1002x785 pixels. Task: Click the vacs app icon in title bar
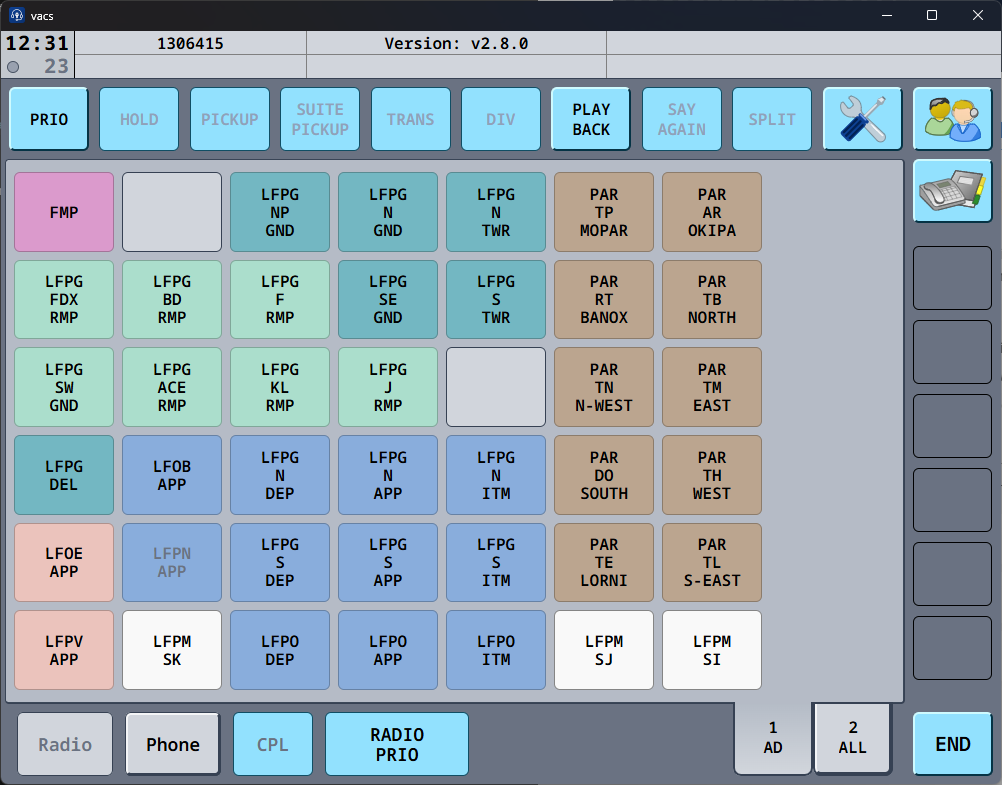point(17,15)
